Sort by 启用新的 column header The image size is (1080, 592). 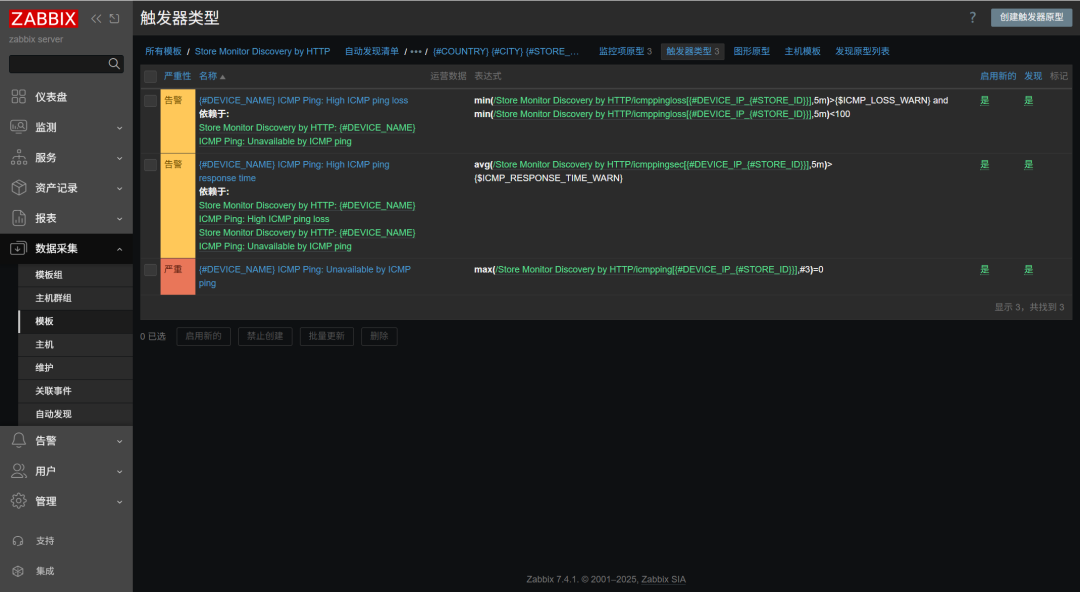(x=998, y=76)
